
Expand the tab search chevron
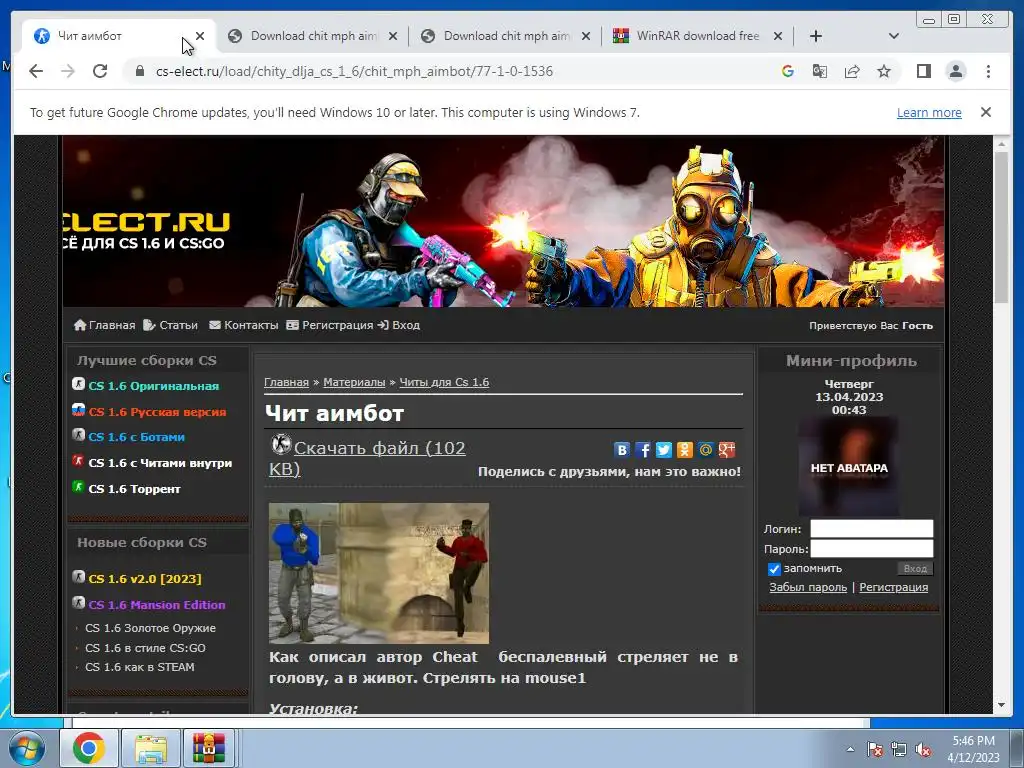click(x=893, y=36)
